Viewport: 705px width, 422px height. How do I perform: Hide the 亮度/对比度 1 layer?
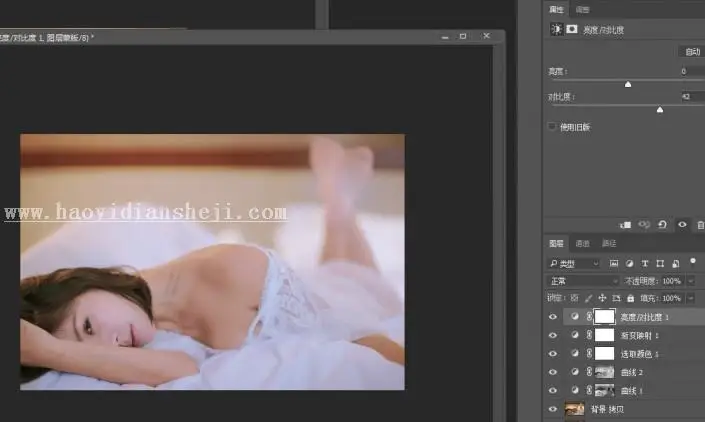point(553,317)
